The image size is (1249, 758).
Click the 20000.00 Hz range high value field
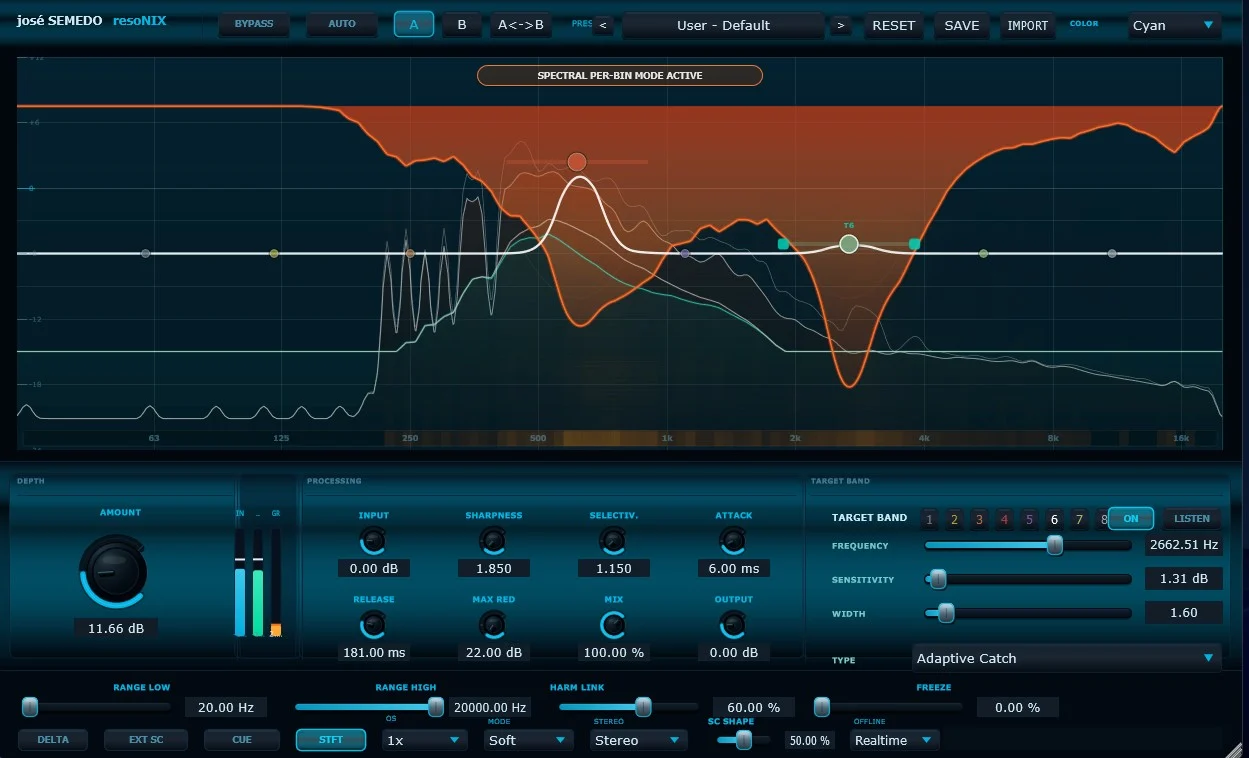(490, 707)
